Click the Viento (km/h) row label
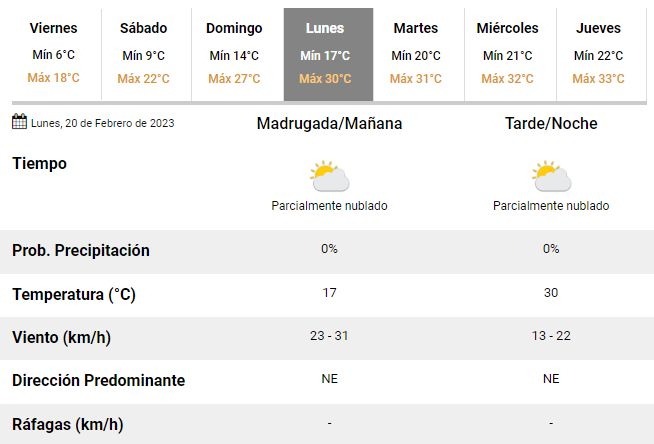 click(61, 337)
